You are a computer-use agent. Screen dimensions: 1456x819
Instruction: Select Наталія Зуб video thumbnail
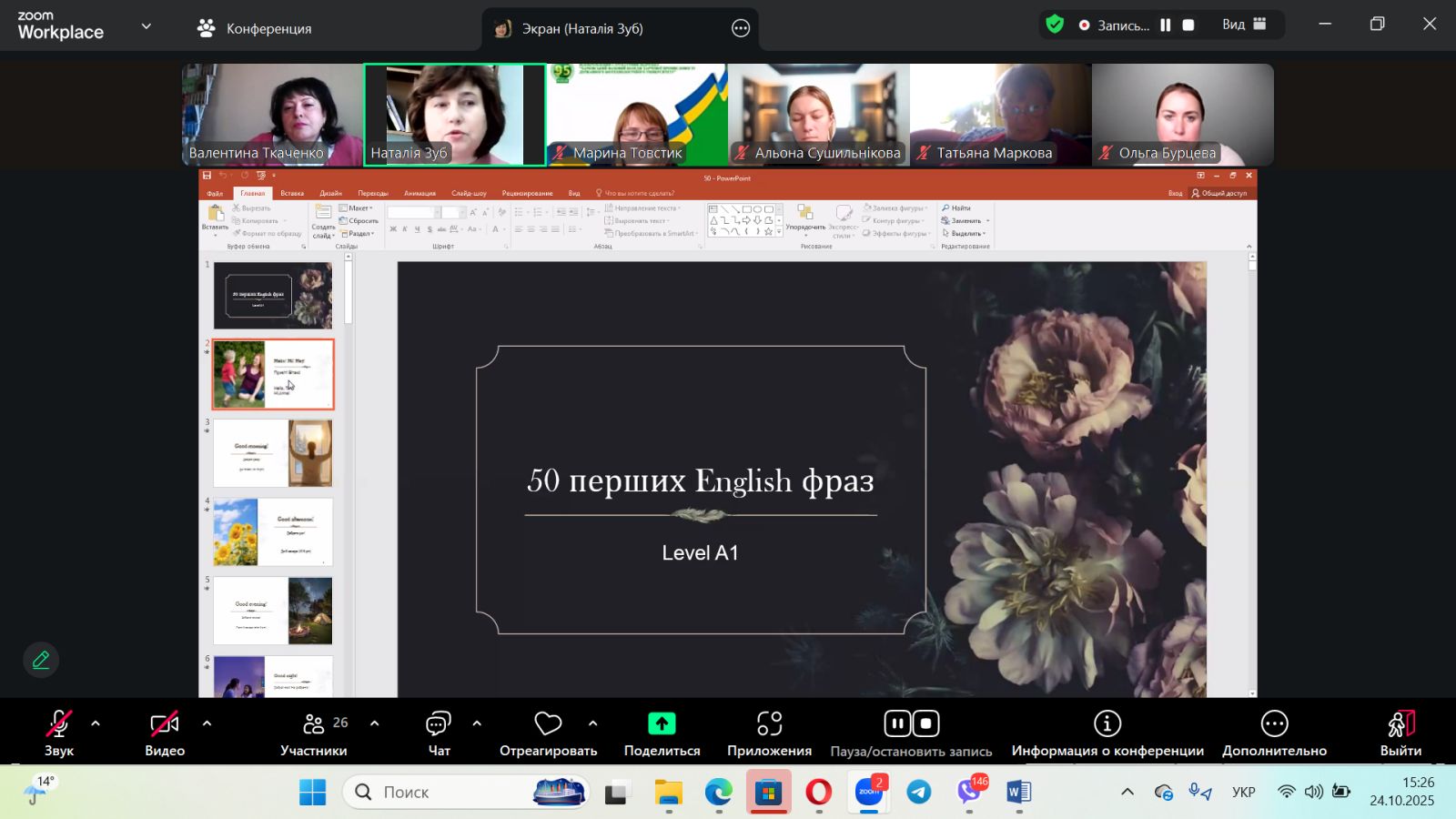[x=455, y=115]
